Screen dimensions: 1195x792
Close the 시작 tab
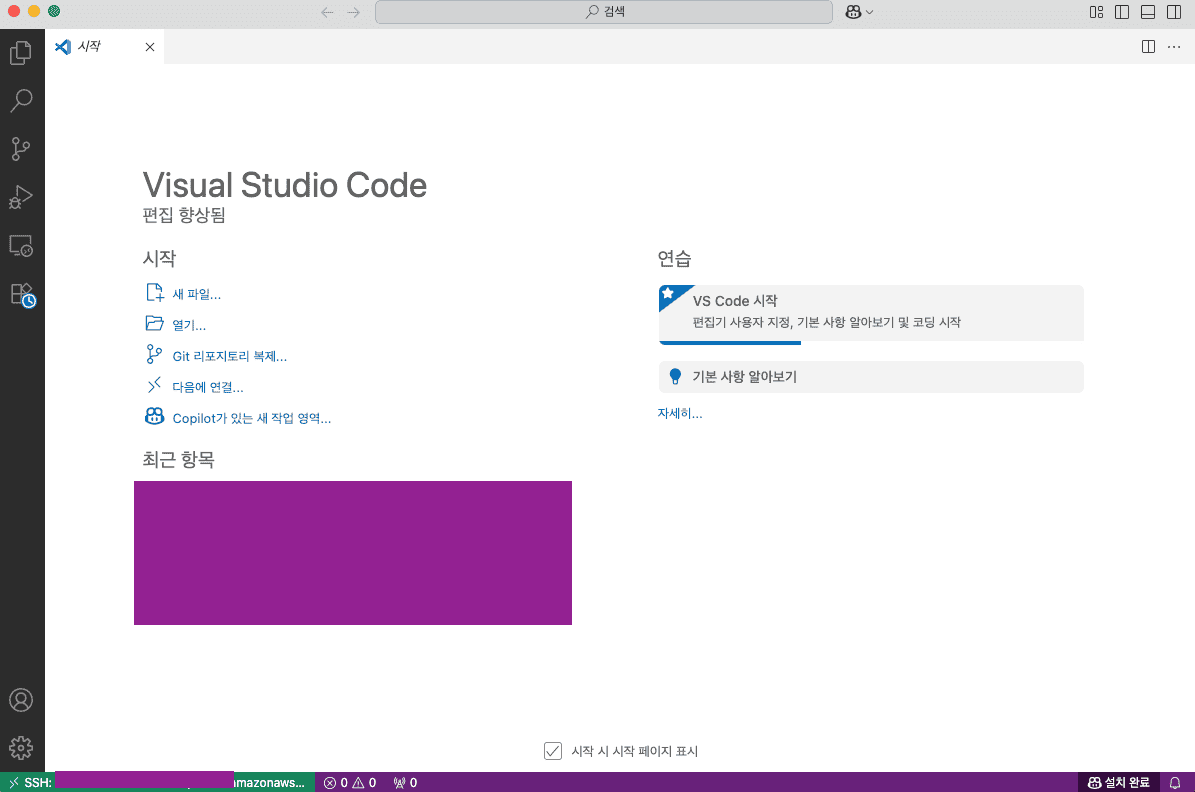150,47
